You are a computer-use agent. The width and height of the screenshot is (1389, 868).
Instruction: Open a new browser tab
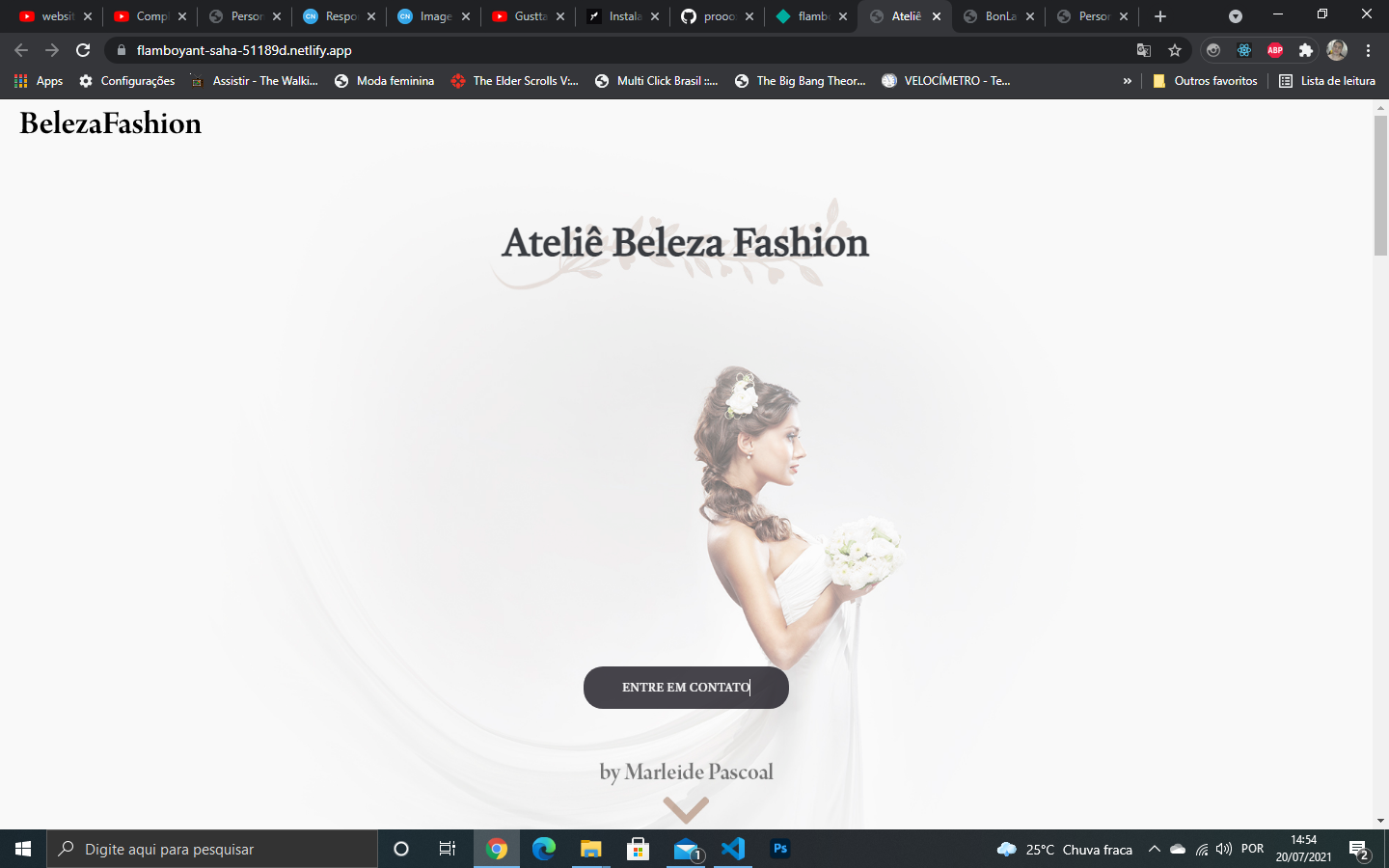click(x=1160, y=16)
